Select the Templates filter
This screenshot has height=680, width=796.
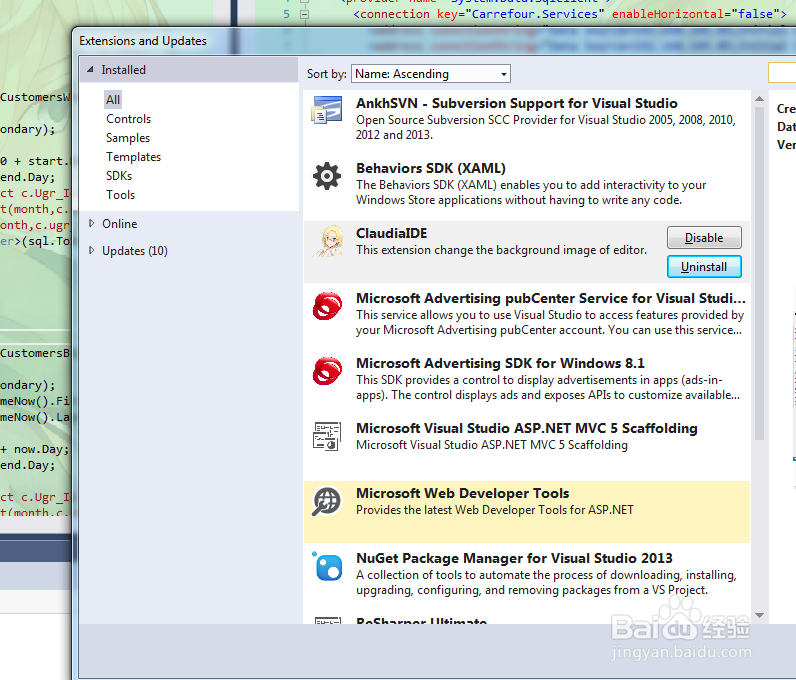pos(134,157)
